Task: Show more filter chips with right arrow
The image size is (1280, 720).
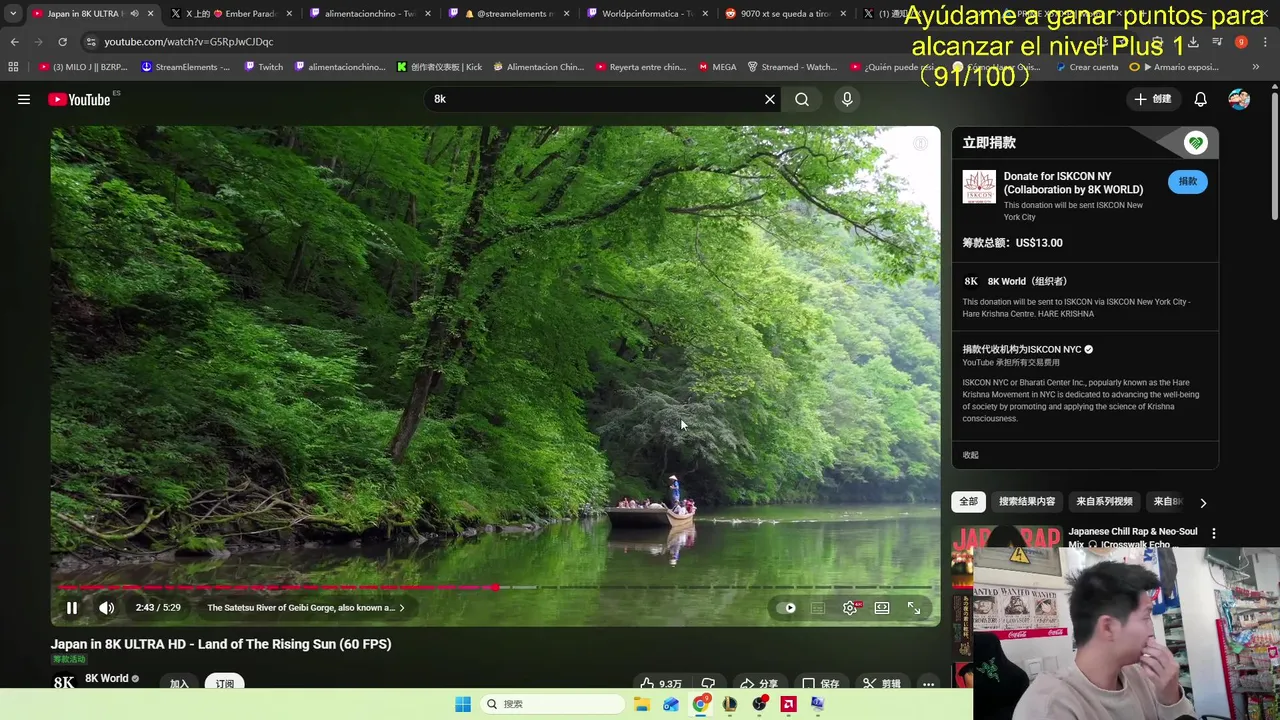Action: pos(1203,502)
